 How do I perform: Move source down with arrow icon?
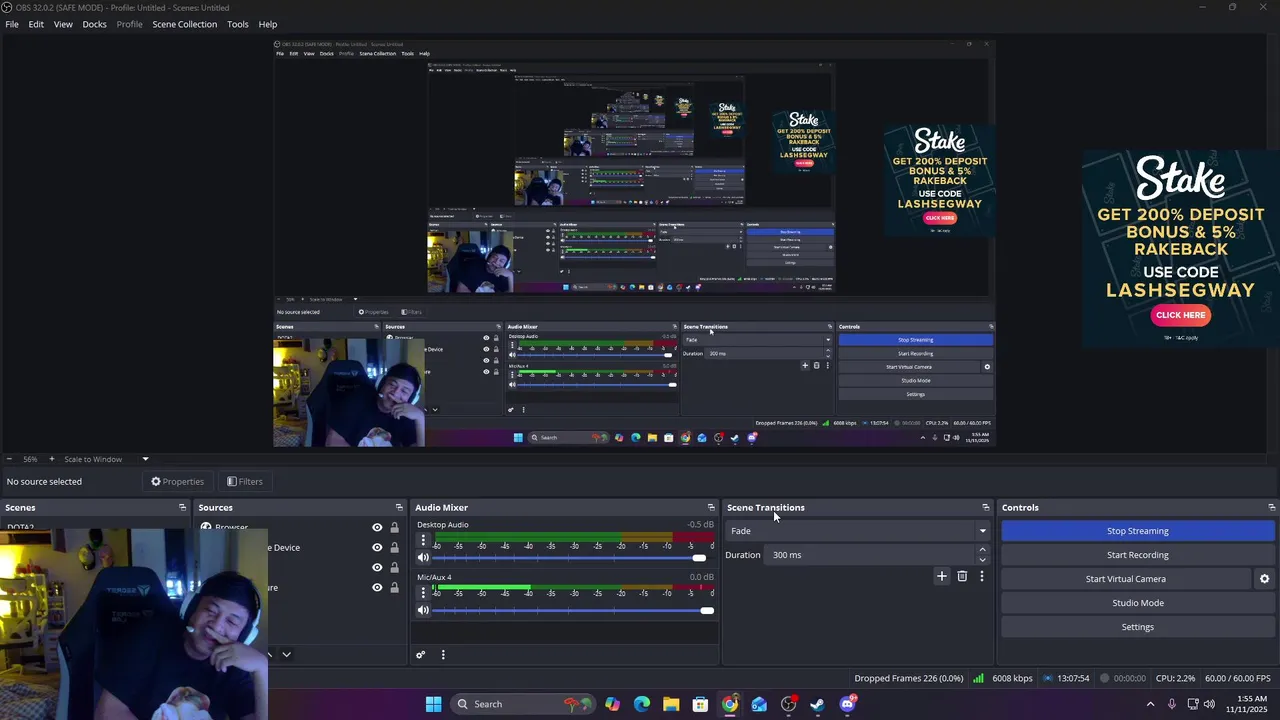286,654
